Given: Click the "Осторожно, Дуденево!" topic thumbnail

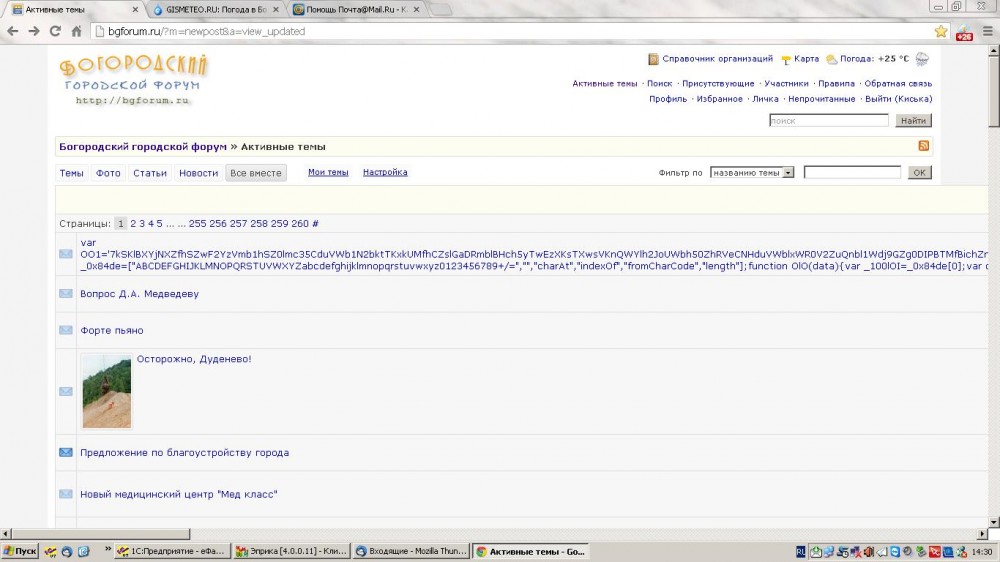Looking at the screenshot, I should (x=106, y=391).
